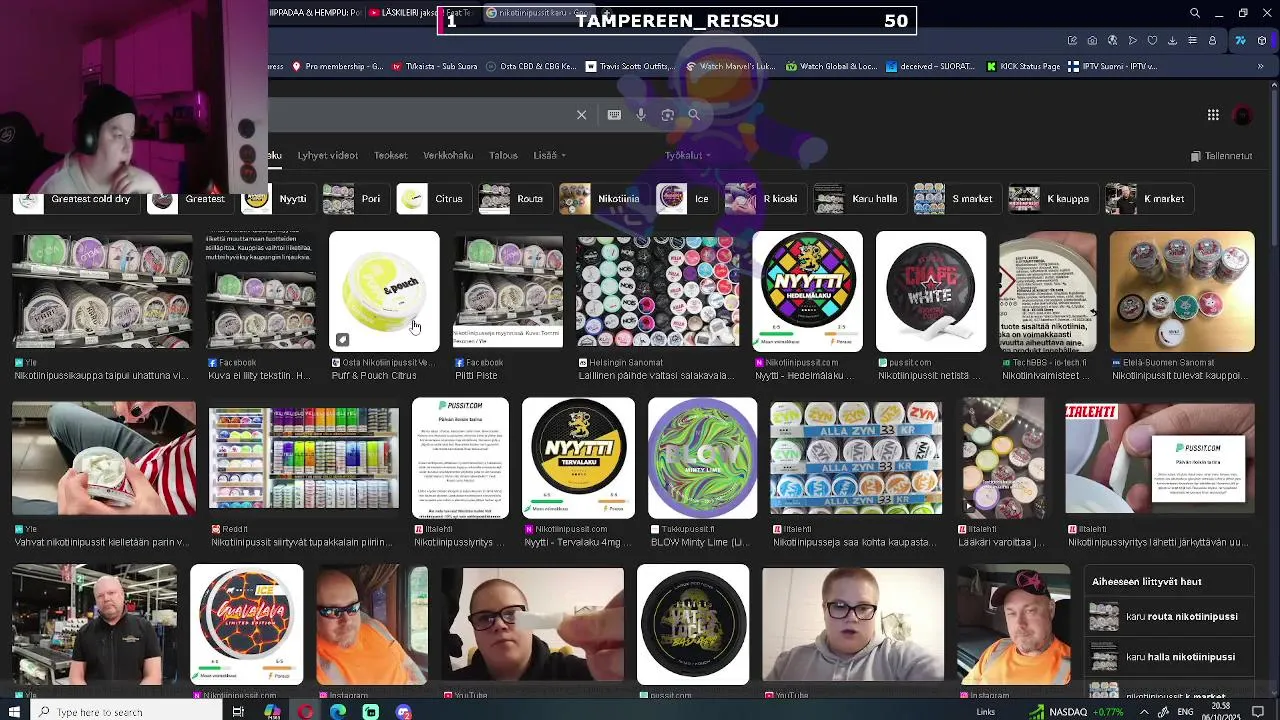1280x720 pixels.
Task: Open the on-screen keyboard input tool
Action: [614, 115]
